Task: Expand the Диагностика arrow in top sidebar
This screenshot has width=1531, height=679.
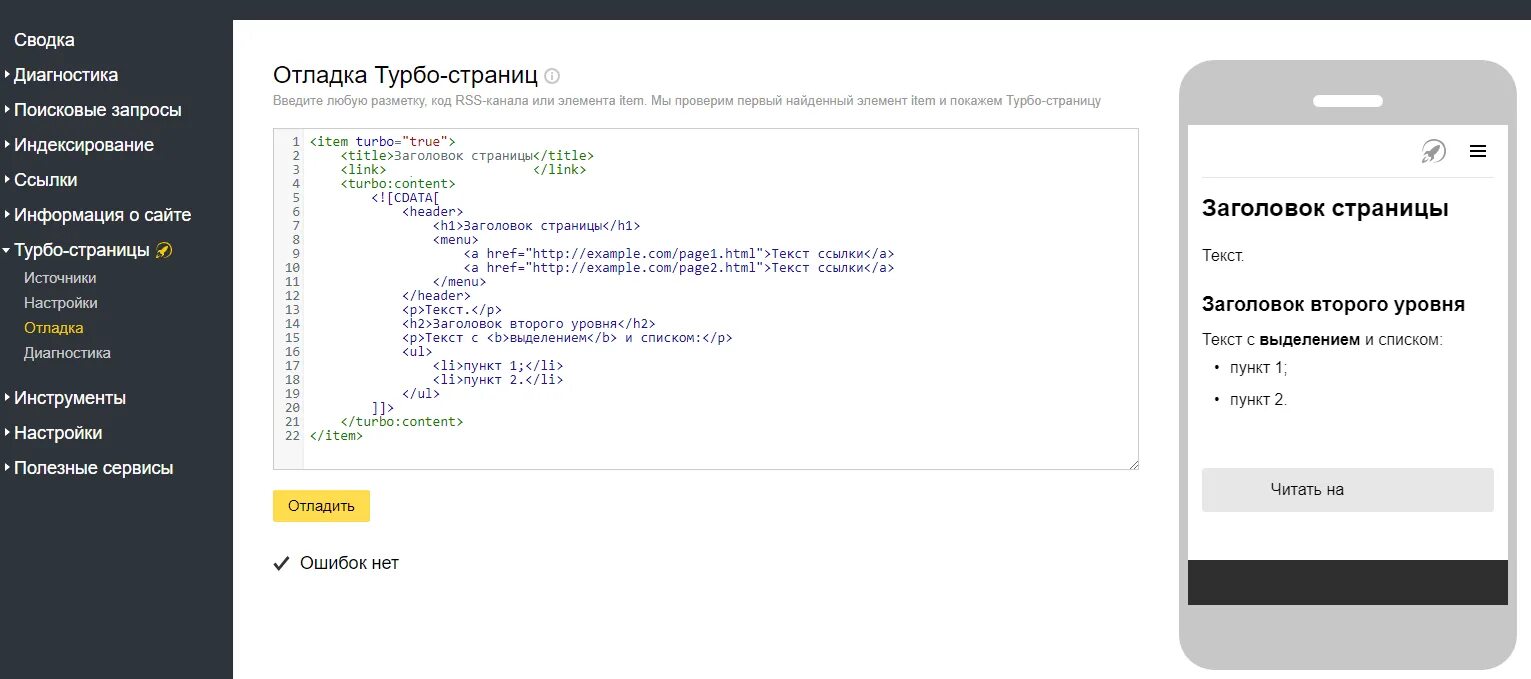Action: 7,75
